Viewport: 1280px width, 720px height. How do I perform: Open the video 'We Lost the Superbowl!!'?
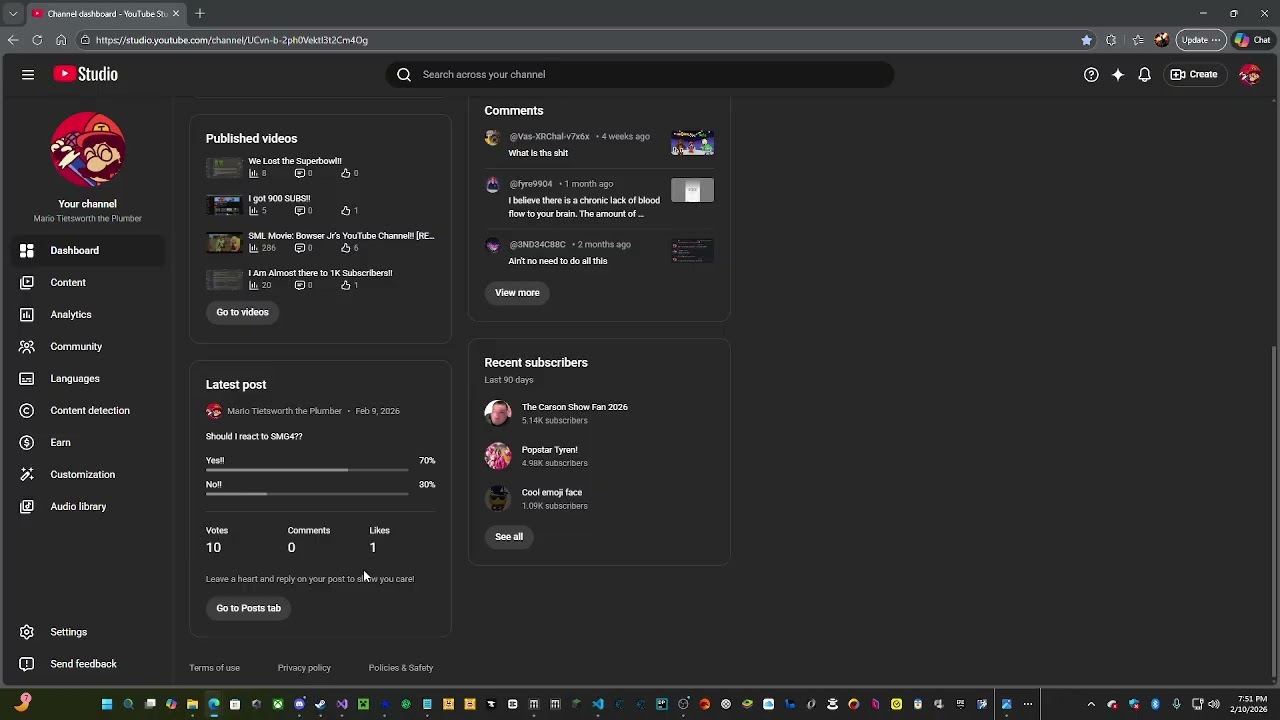pos(295,161)
